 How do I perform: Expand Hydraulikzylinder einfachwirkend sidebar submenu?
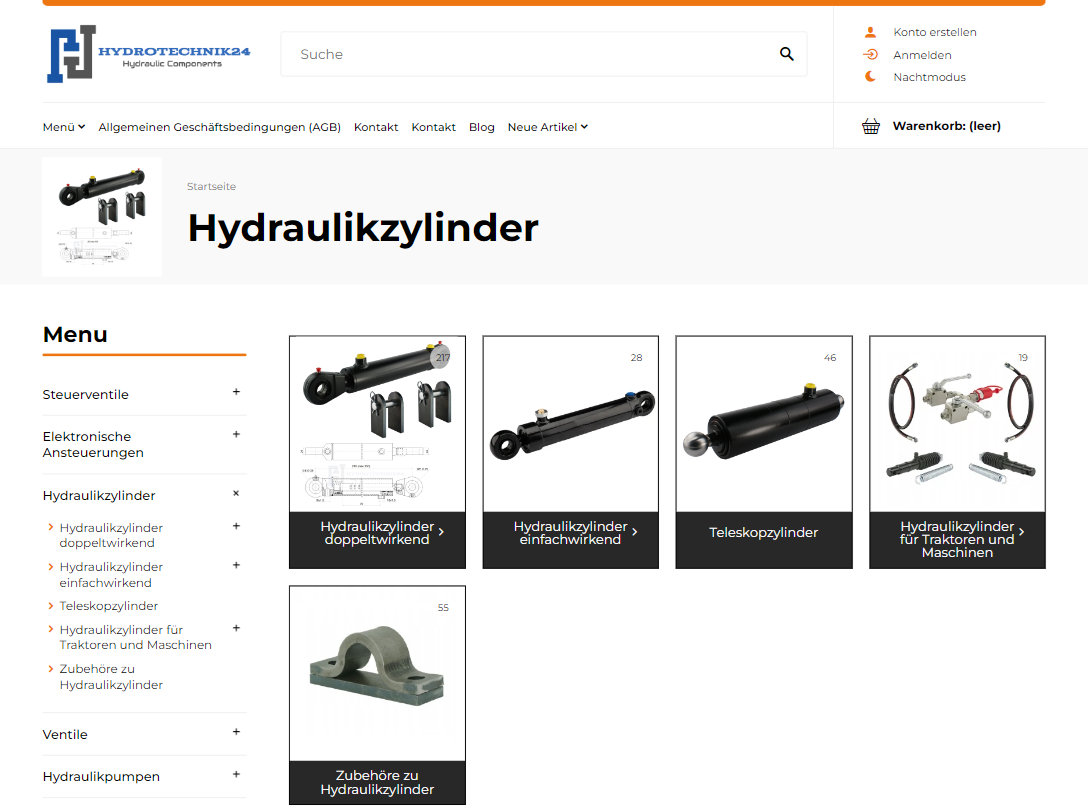click(236, 565)
